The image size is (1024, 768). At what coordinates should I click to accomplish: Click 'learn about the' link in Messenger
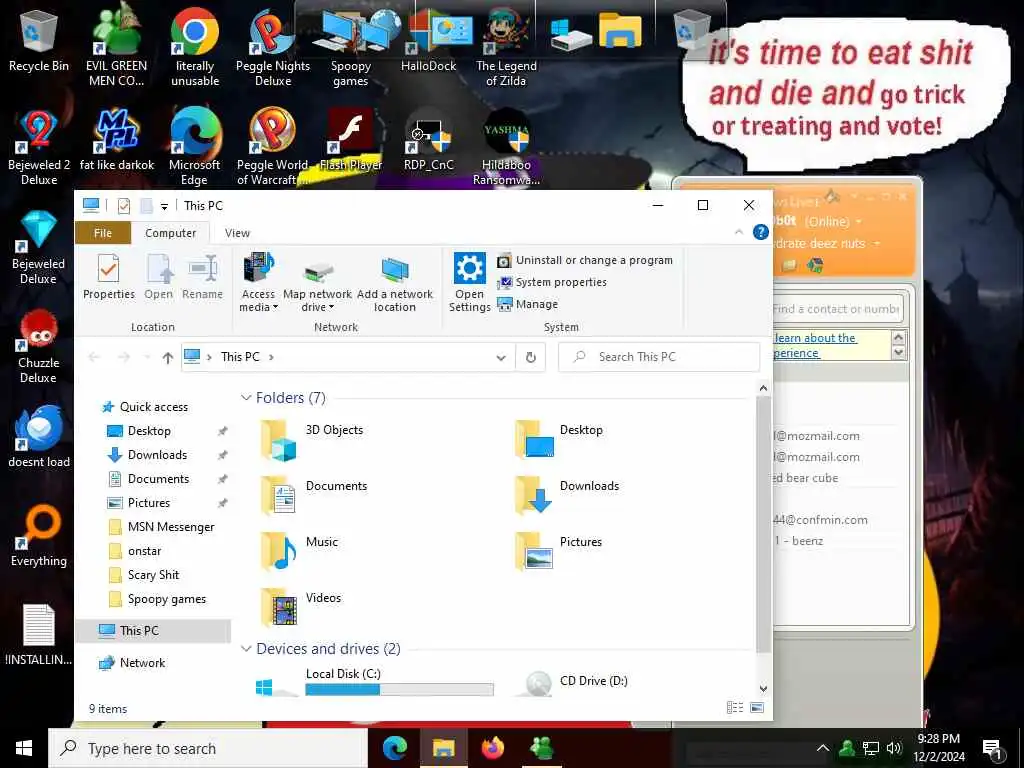(815, 338)
